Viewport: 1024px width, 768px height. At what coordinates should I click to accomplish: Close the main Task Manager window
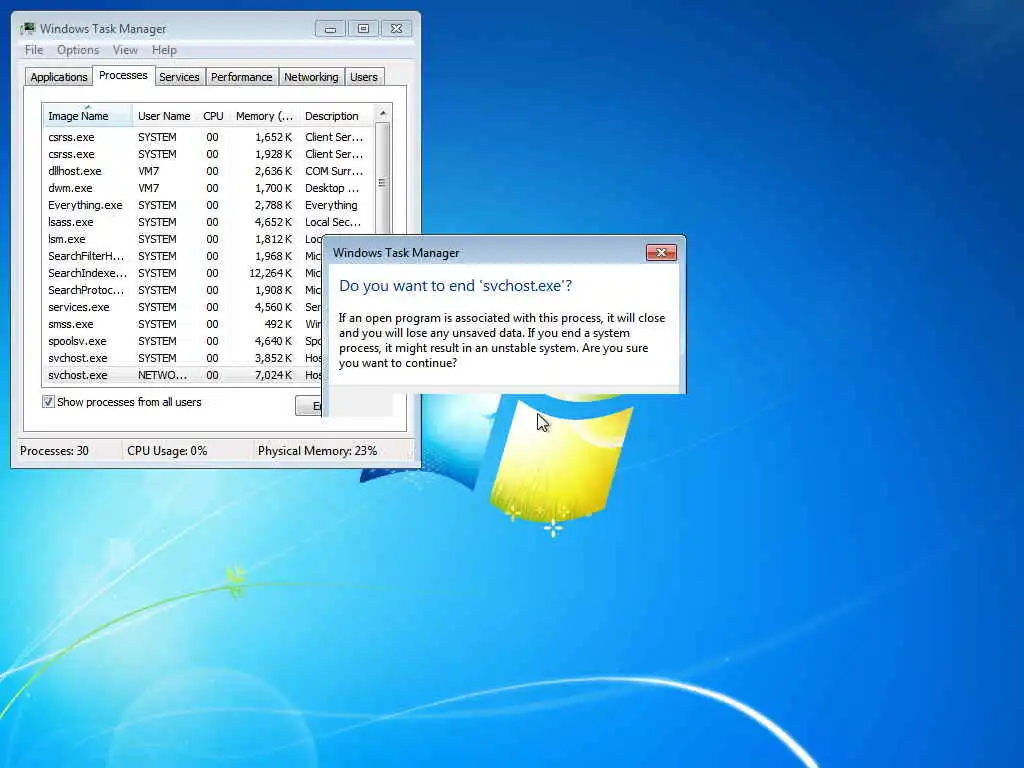click(396, 29)
